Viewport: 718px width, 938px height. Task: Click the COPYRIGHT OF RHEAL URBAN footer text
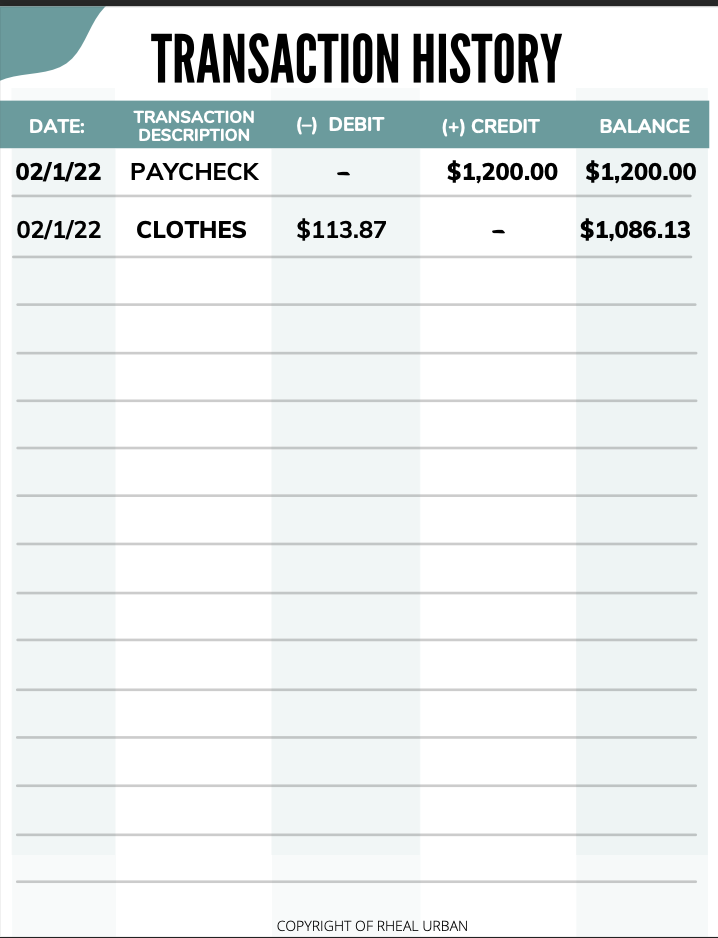click(372, 926)
